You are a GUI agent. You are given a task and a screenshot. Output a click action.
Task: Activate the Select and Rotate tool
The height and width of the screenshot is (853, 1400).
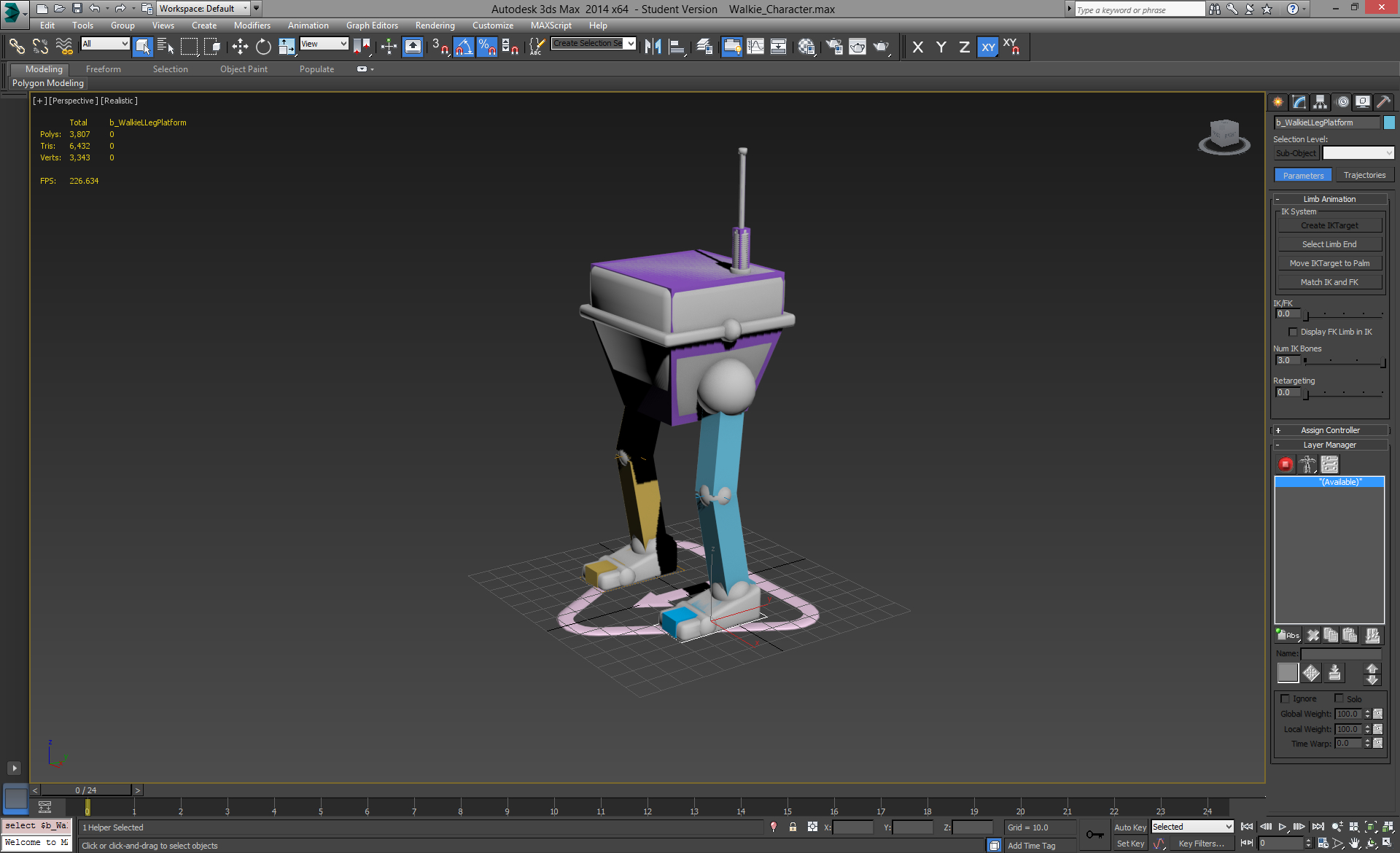pyautogui.click(x=263, y=47)
